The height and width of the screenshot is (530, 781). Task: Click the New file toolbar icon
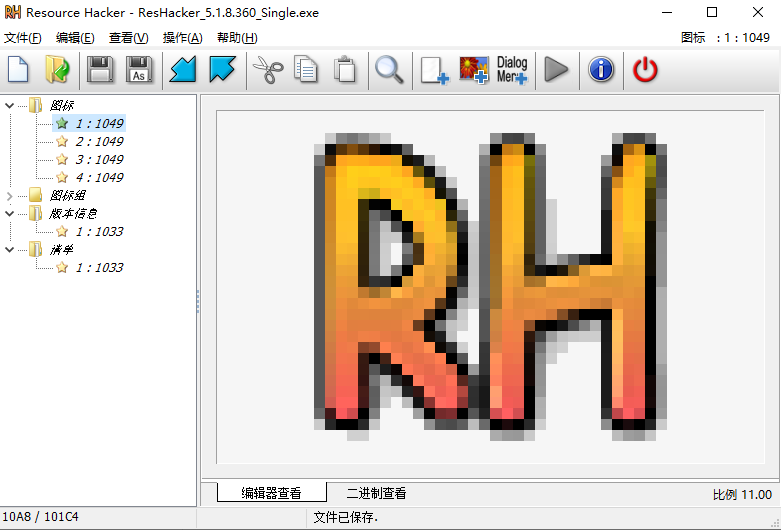19,70
